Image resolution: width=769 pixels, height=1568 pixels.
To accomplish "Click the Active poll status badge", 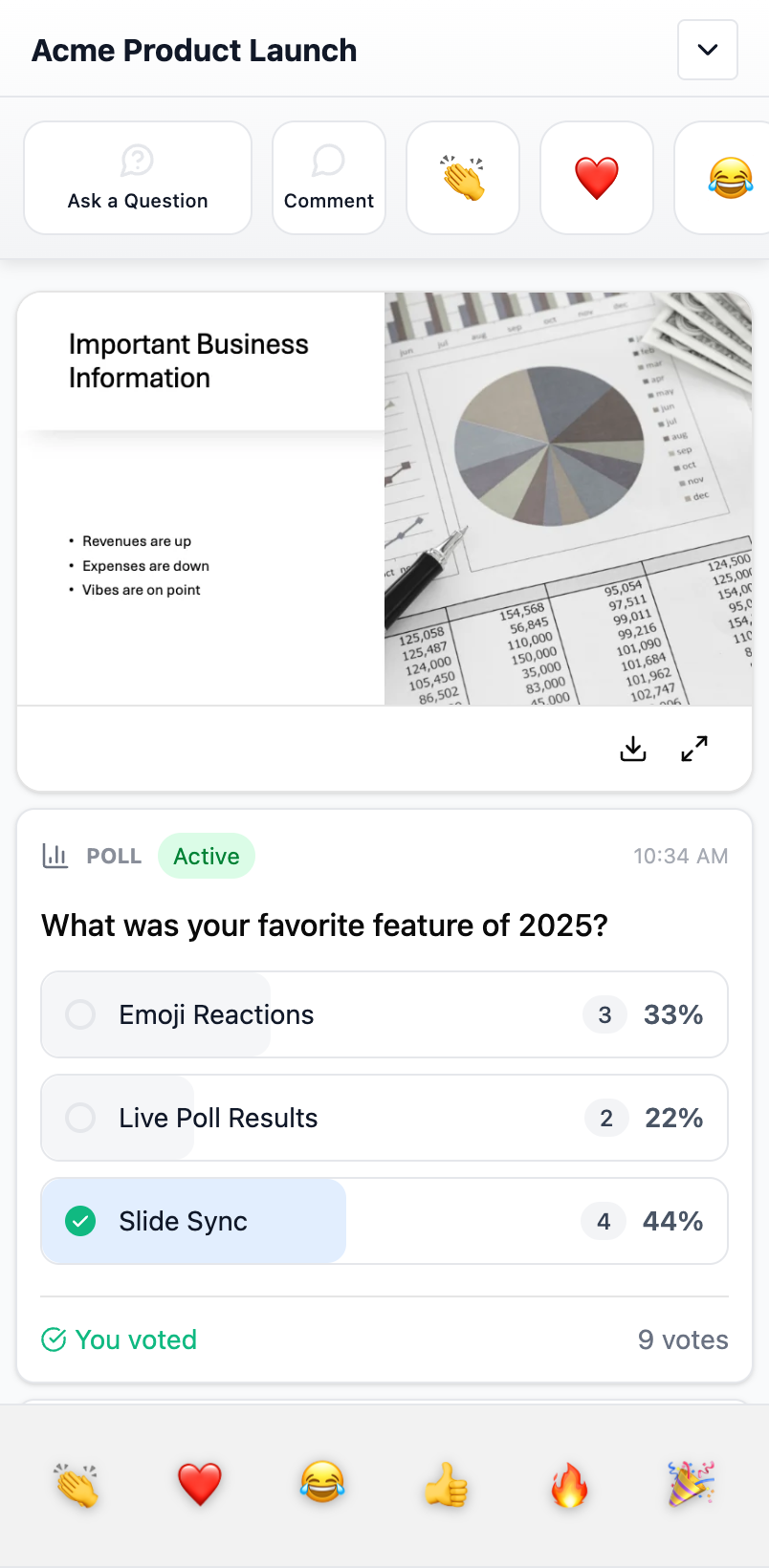I will (x=207, y=856).
